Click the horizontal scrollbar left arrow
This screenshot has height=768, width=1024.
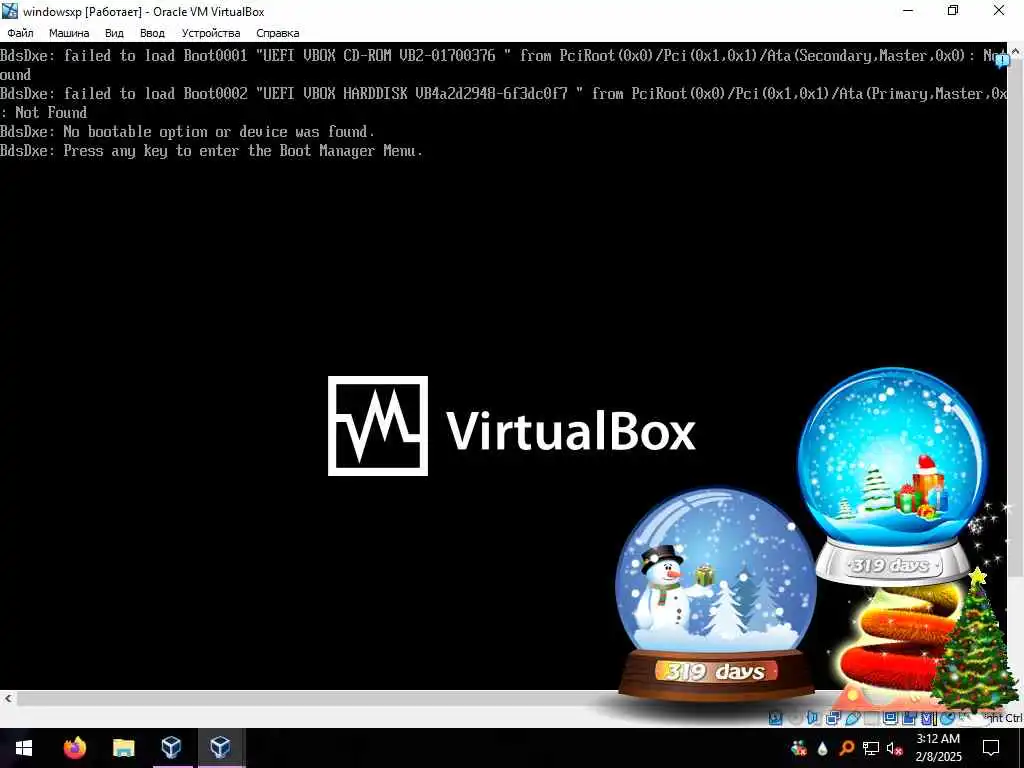click(7, 699)
